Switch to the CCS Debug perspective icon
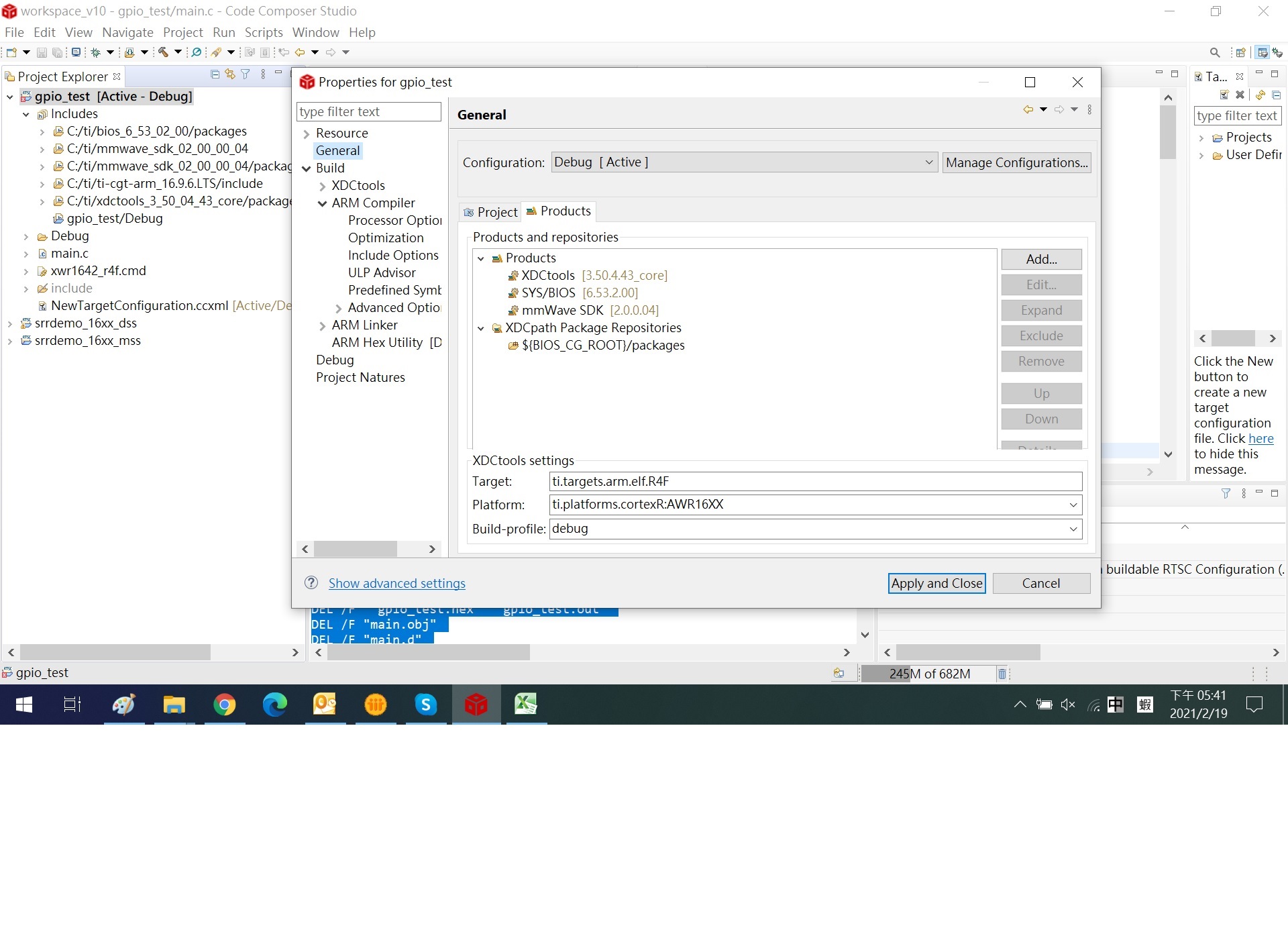The width and height of the screenshot is (1288, 934). coord(1278,52)
